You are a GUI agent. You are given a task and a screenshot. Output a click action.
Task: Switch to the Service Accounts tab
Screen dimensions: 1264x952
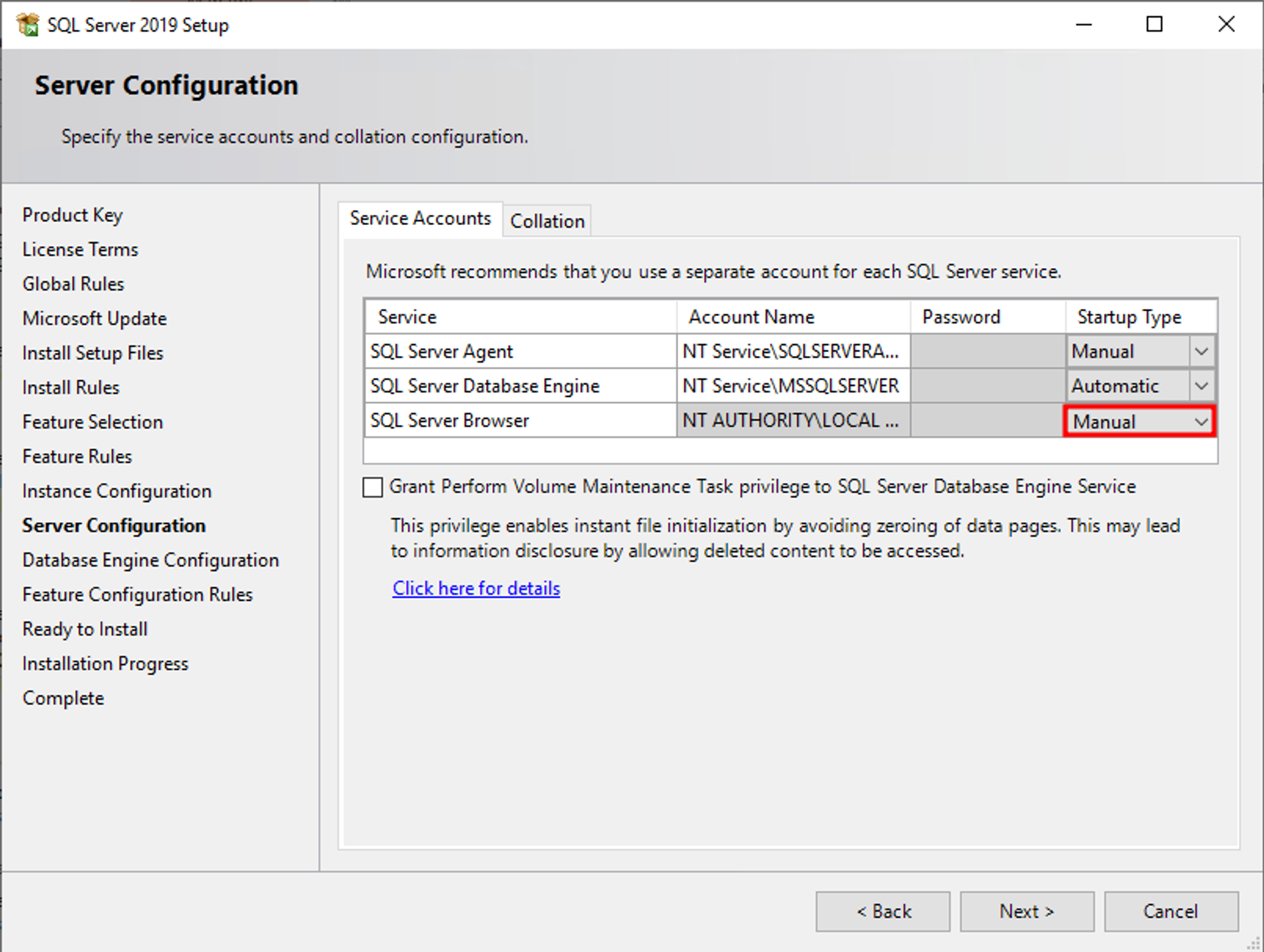coord(420,218)
